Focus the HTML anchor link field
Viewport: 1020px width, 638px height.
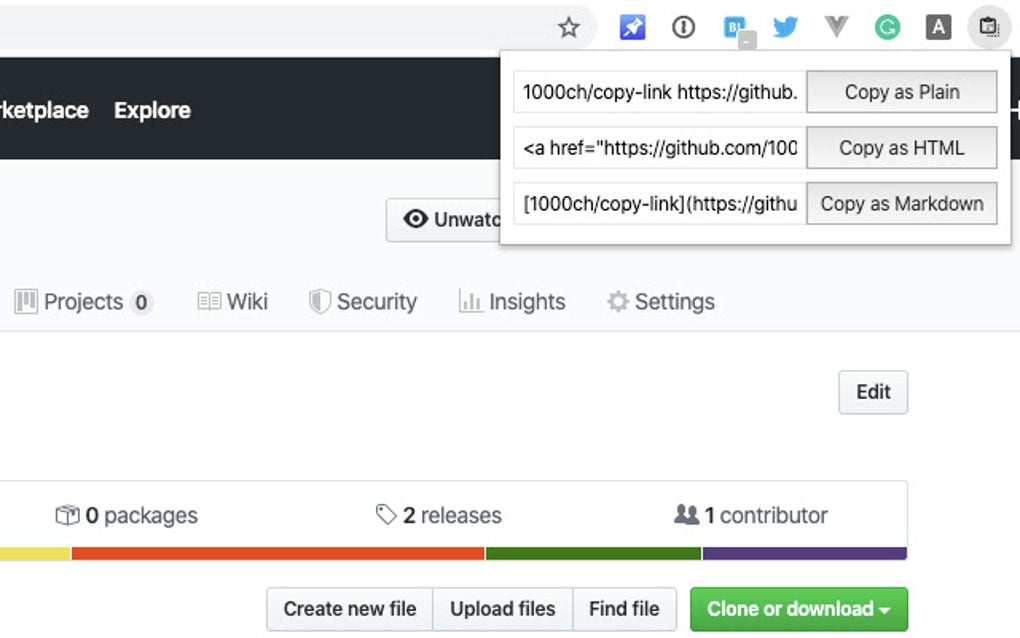tap(660, 148)
